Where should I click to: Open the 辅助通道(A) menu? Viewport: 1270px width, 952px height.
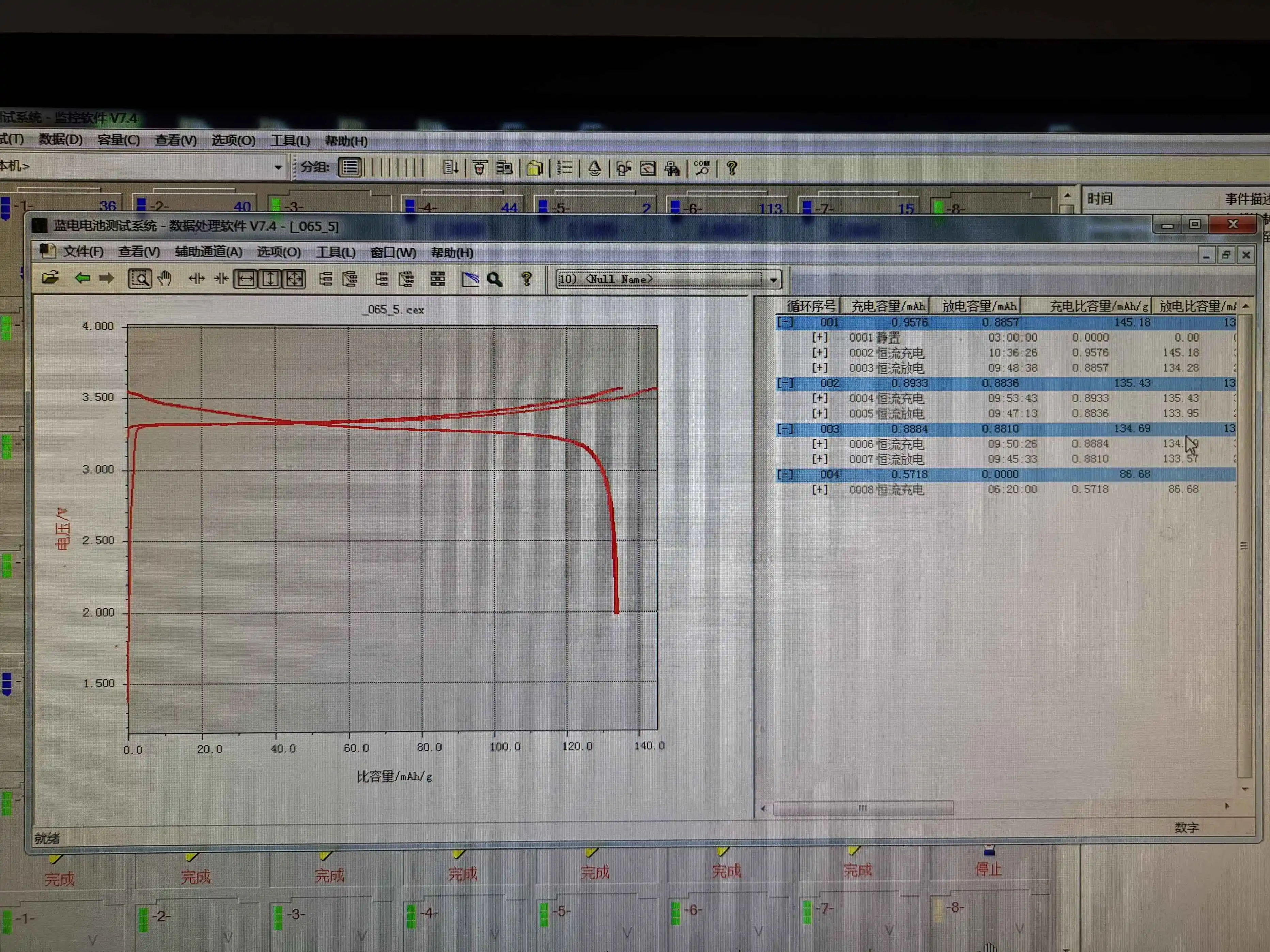coord(208,252)
